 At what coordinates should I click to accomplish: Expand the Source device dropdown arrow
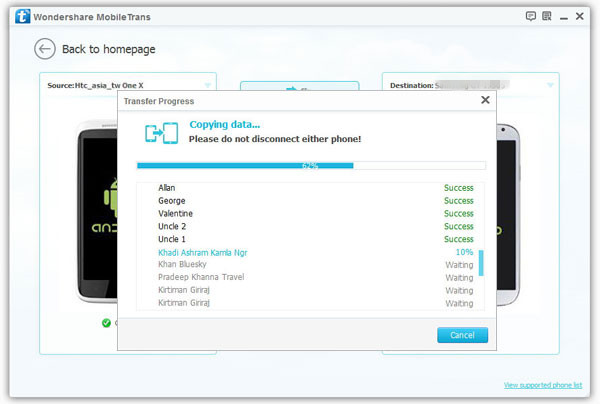click(x=208, y=85)
